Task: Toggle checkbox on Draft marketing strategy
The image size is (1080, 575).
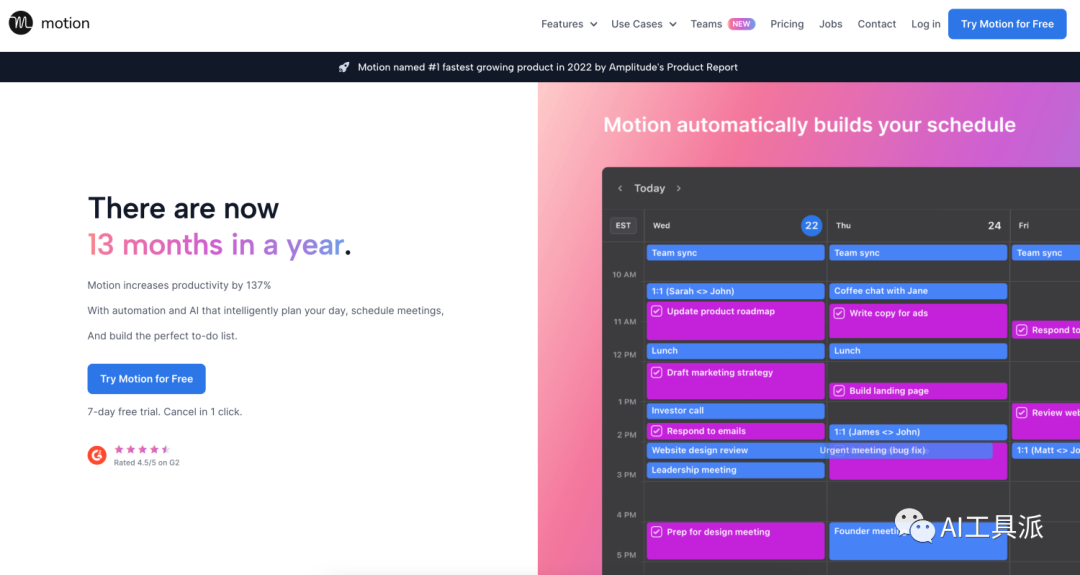Action: point(656,373)
